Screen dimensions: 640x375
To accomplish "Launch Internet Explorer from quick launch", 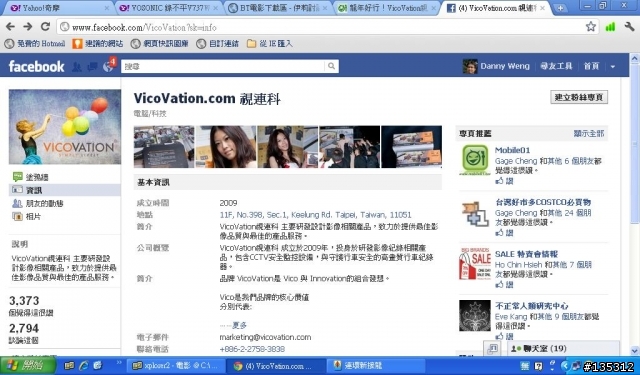I will click(84, 366).
